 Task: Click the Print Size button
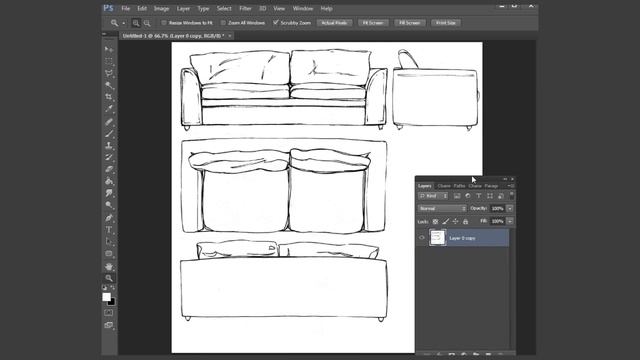[446, 23]
